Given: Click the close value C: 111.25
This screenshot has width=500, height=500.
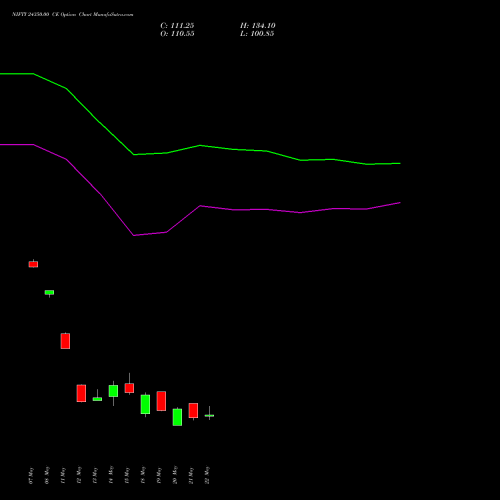Looking at the screenshot, I should (x=177, y=26).
